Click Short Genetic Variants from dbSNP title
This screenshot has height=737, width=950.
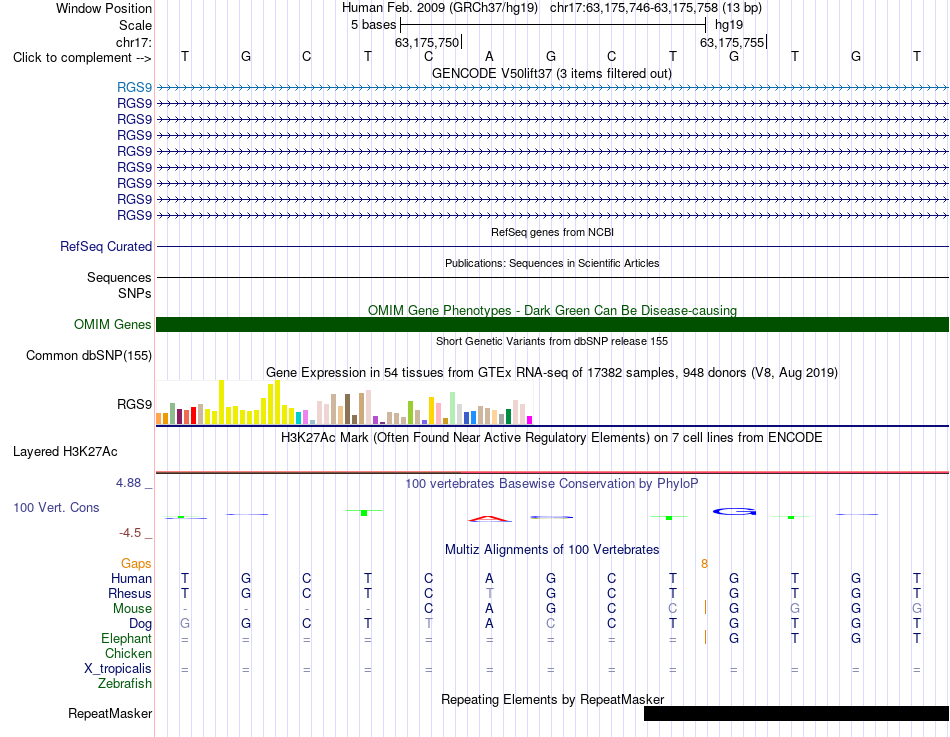coord(552,341)
